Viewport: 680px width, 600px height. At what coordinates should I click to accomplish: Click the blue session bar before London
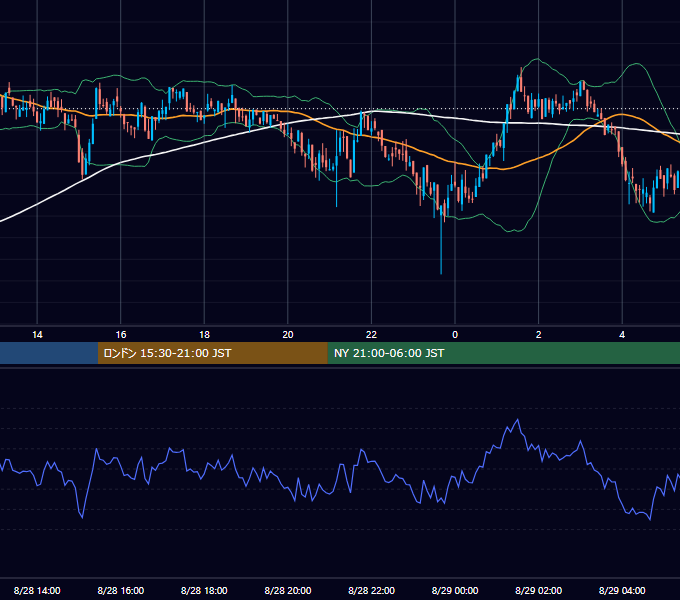[x=49, y=353]
